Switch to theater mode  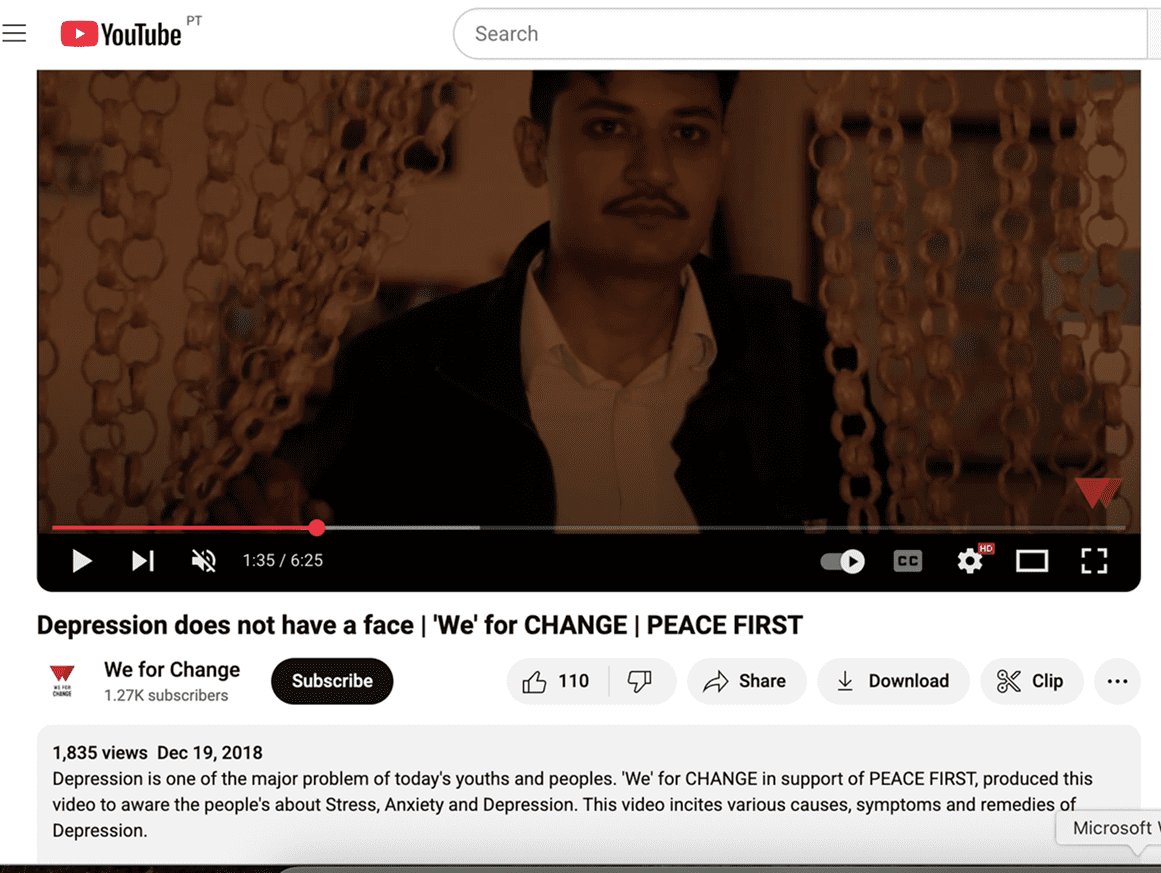click(x=1031, y=561)
